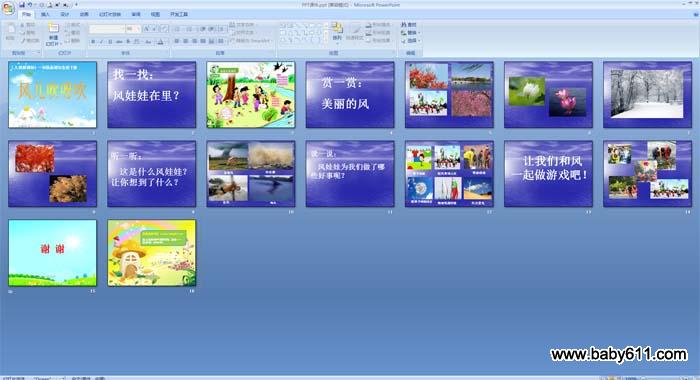Open the Select (选择) dropdown in the editing group
This screenshot has width=700, height=380.
[409, 41]
